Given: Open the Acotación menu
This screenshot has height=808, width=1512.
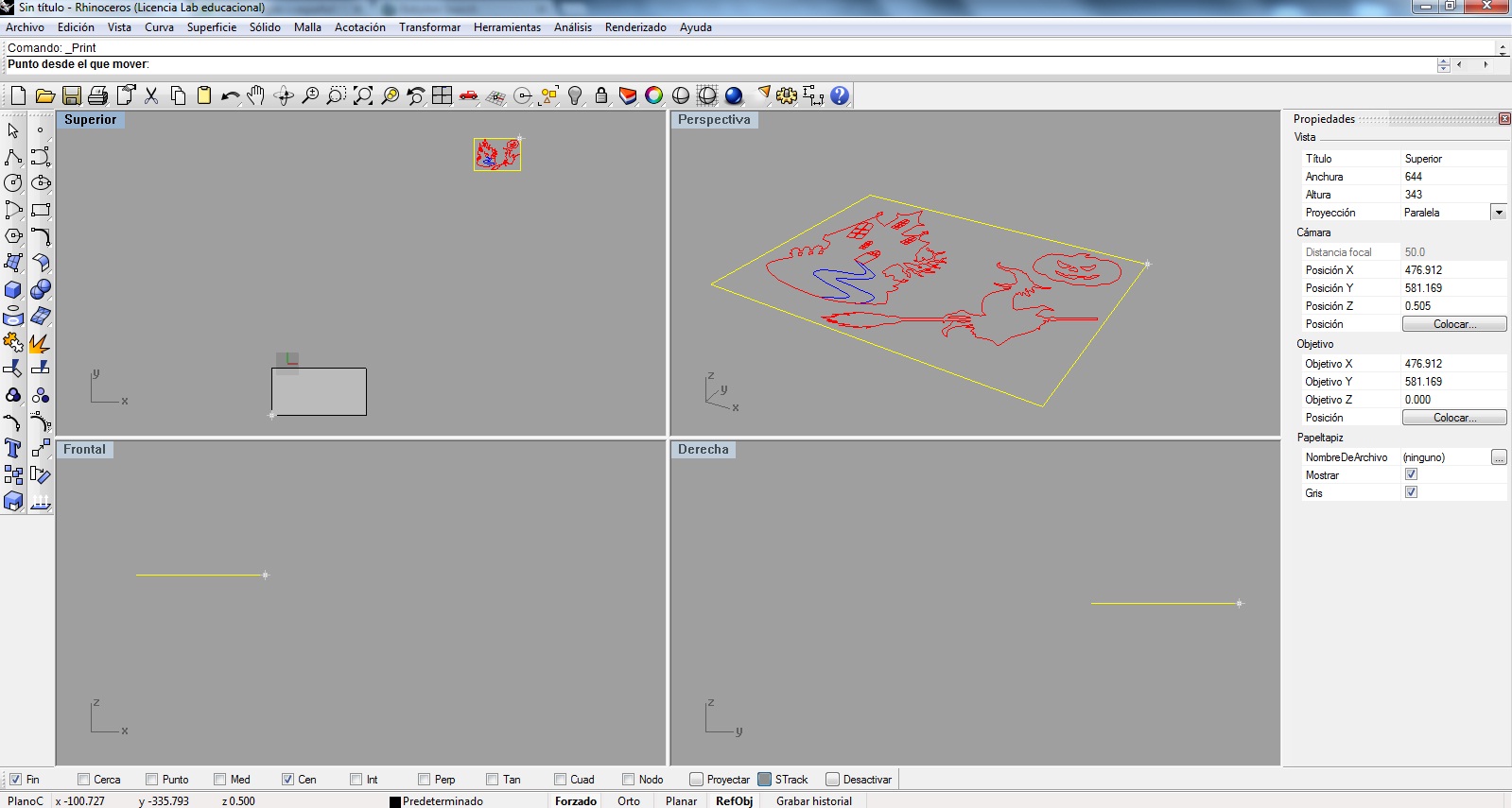Looking at the screenshot, I should (360, 27).
